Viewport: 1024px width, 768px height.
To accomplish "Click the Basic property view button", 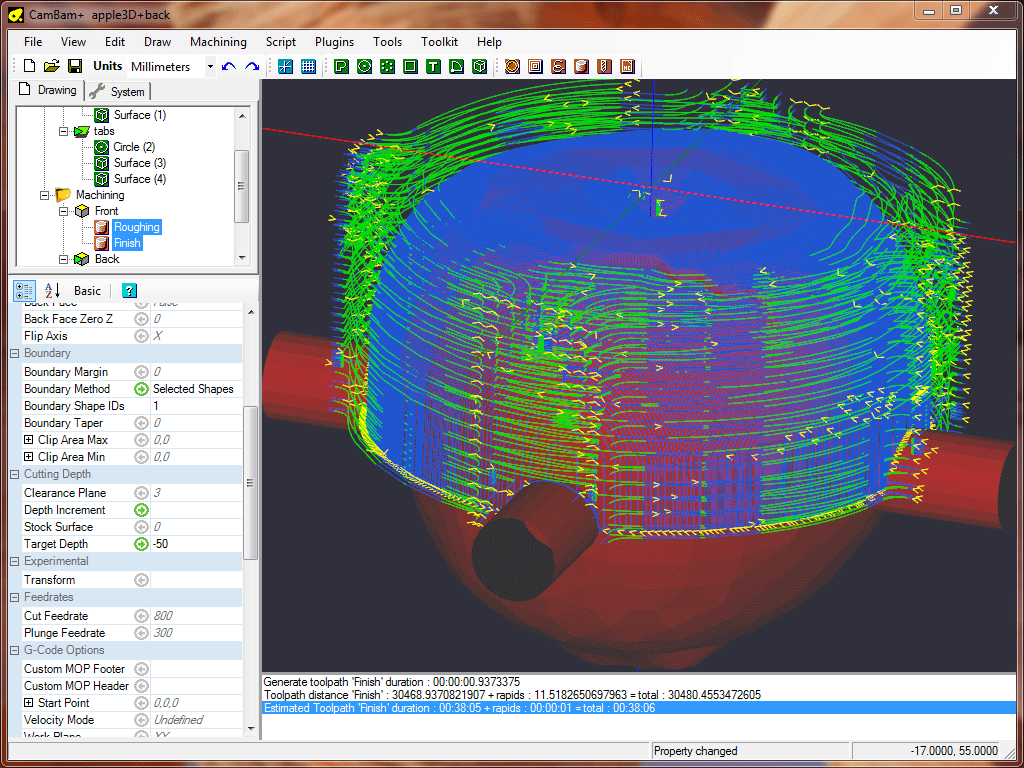I will [x=87, y=290].
